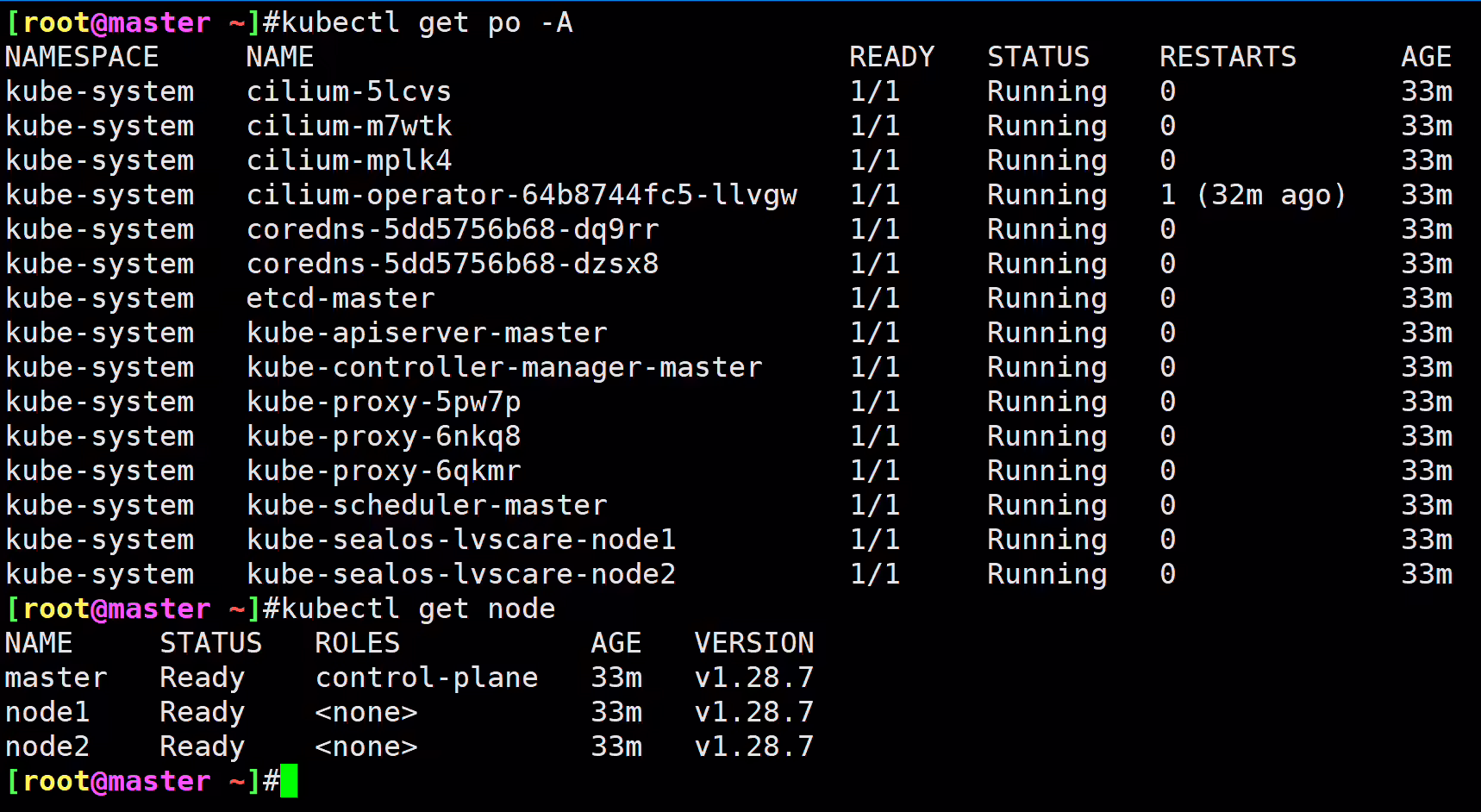Click the pod name cilium-5lcvs
1481x812 pixels.
point(349,91)
